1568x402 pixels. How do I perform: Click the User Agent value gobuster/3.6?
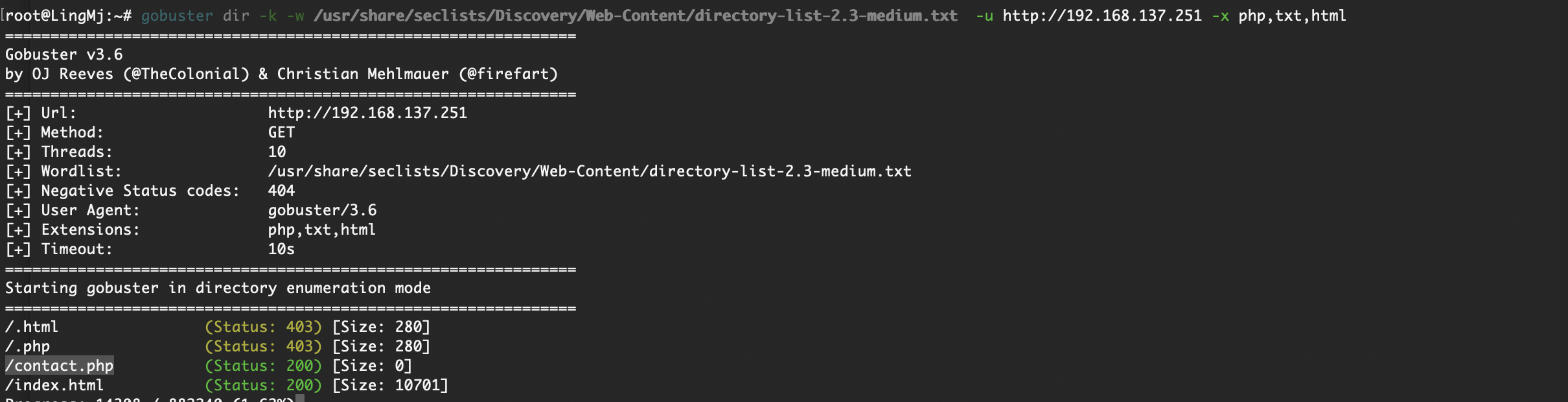[x=322, y=210]
